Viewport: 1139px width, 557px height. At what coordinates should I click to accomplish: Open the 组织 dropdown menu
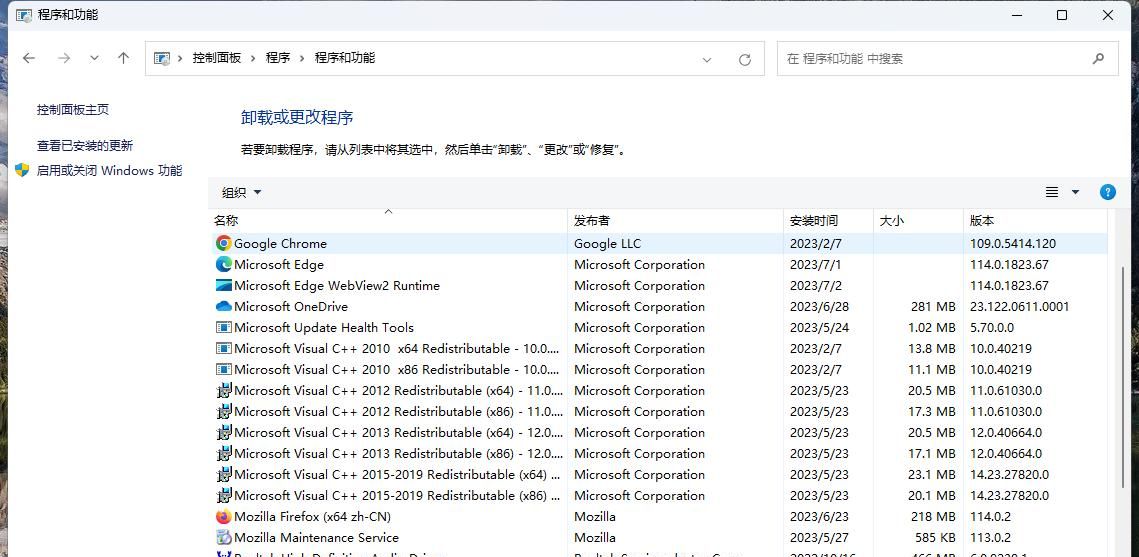pos(242,192)
